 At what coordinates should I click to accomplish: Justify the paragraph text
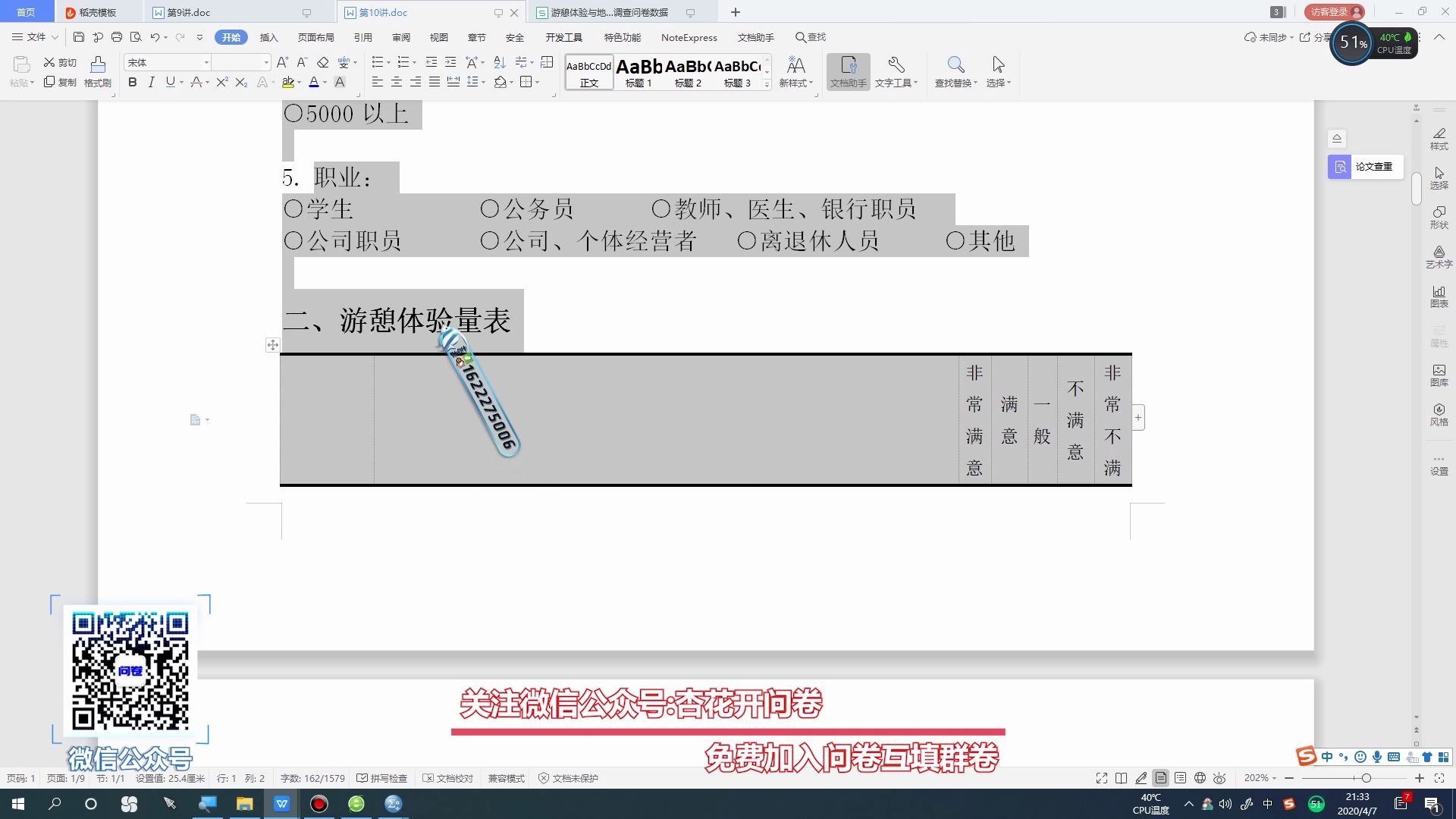pyautogui.click(x=434, y=82)
